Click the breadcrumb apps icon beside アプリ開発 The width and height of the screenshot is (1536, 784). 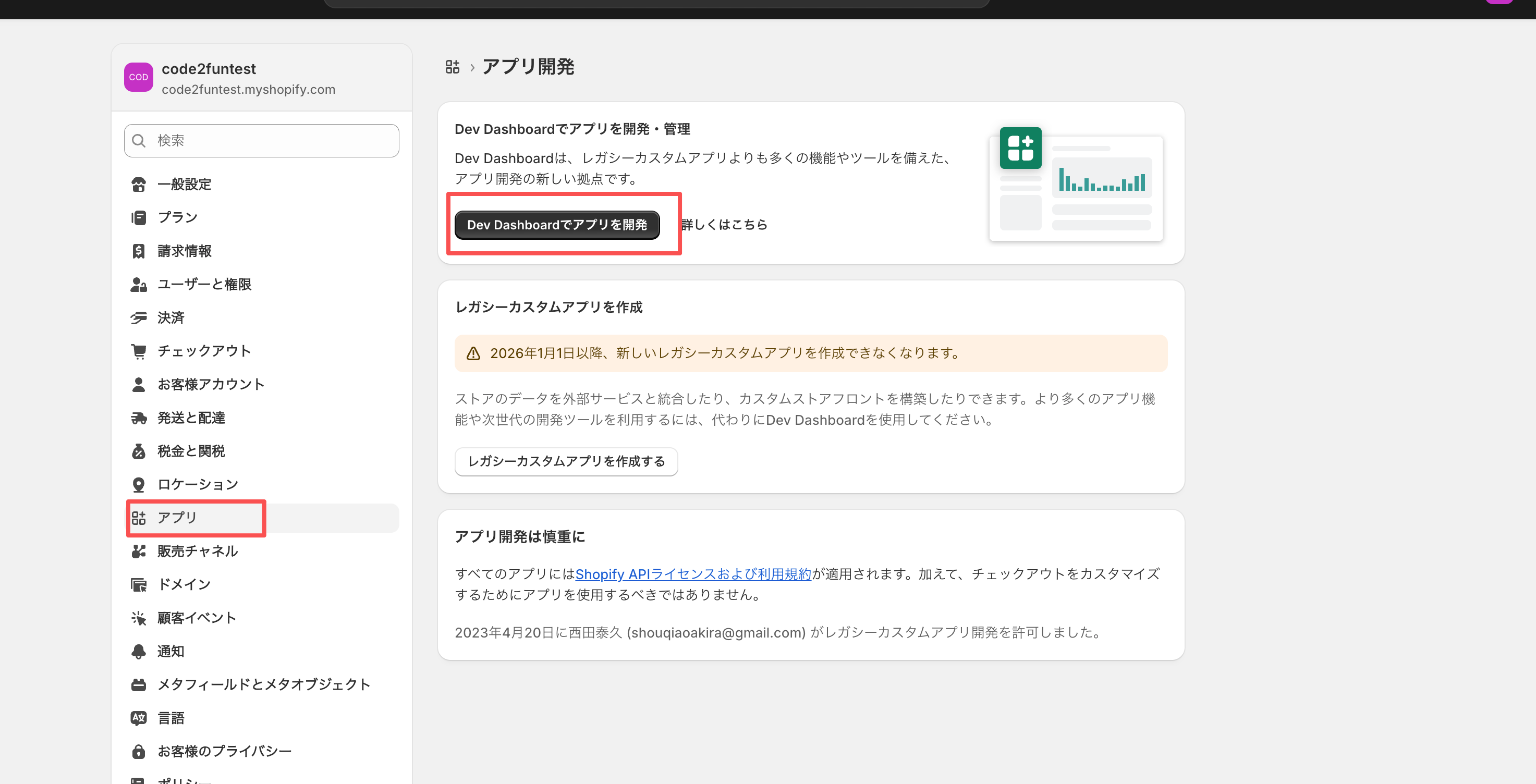coord(453,67)
